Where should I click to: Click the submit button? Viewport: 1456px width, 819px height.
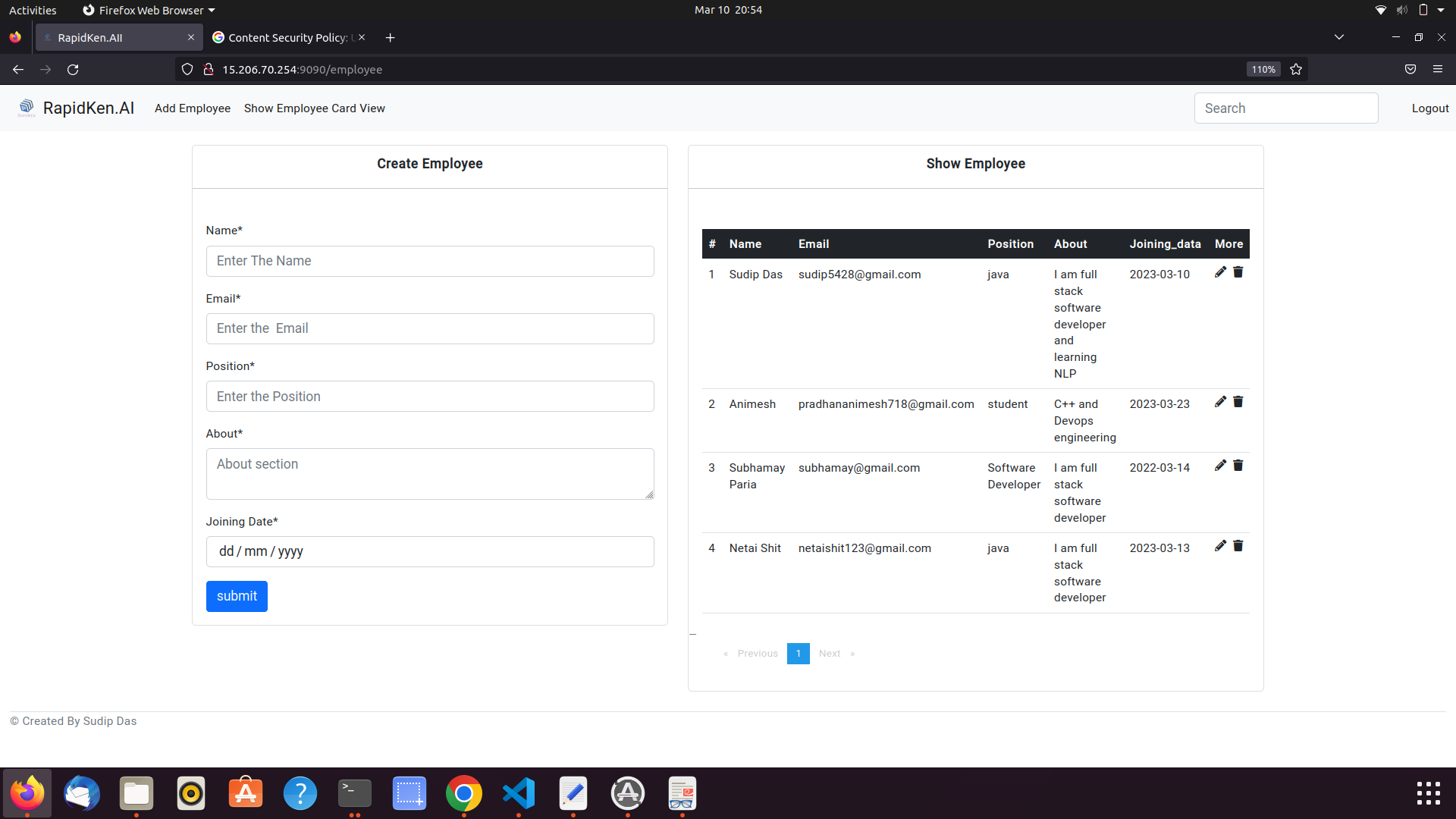(236, 596)
